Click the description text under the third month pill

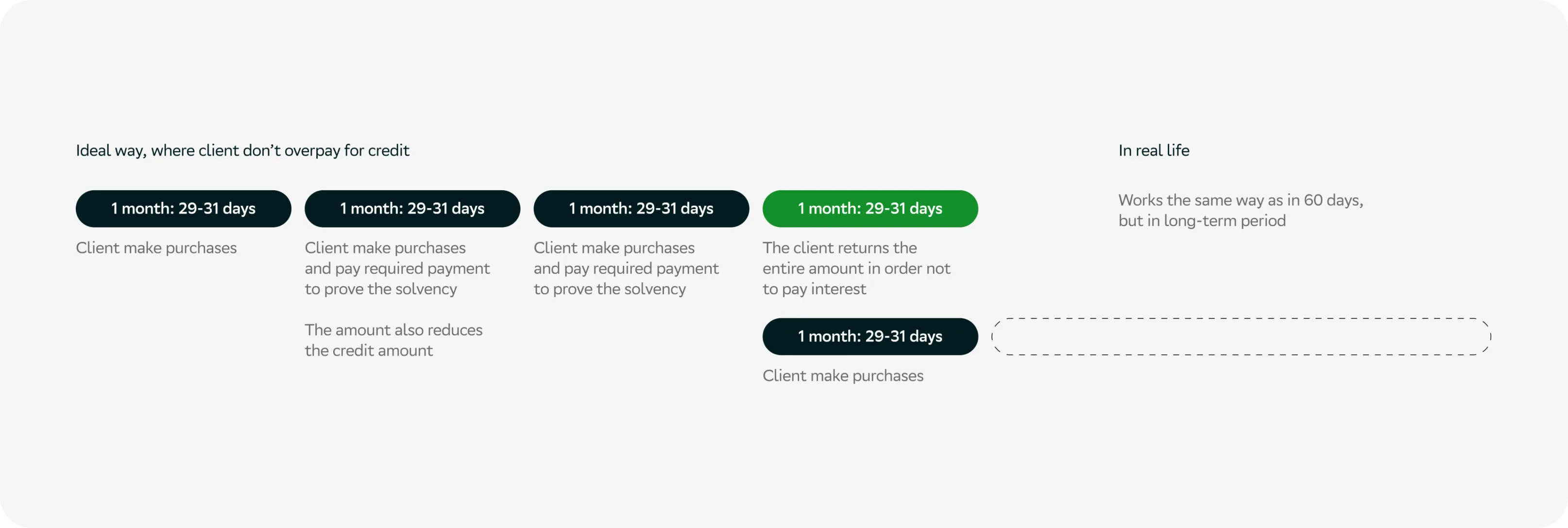[626, 268]
